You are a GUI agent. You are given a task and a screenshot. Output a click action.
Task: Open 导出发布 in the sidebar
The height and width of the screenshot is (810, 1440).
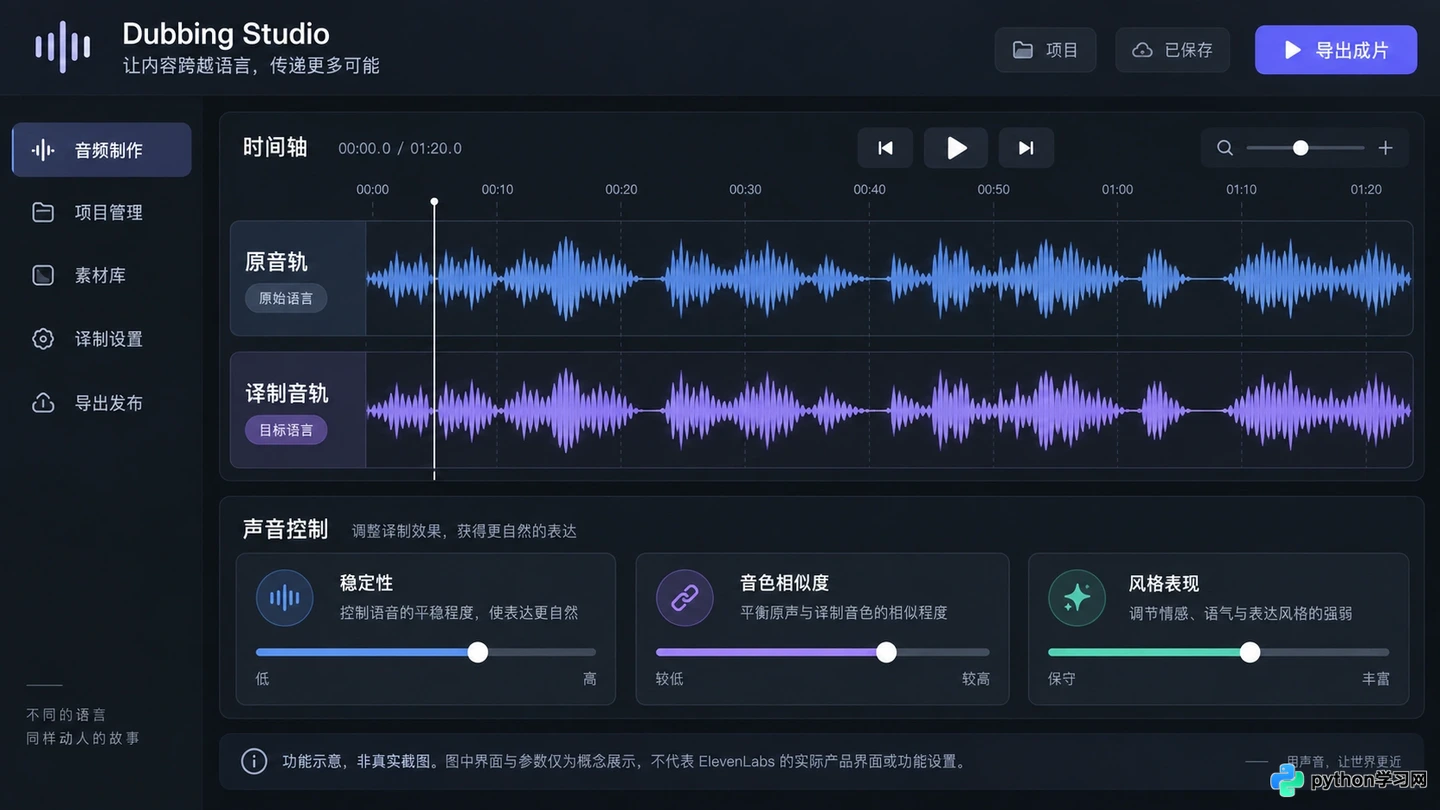point(101,403)
